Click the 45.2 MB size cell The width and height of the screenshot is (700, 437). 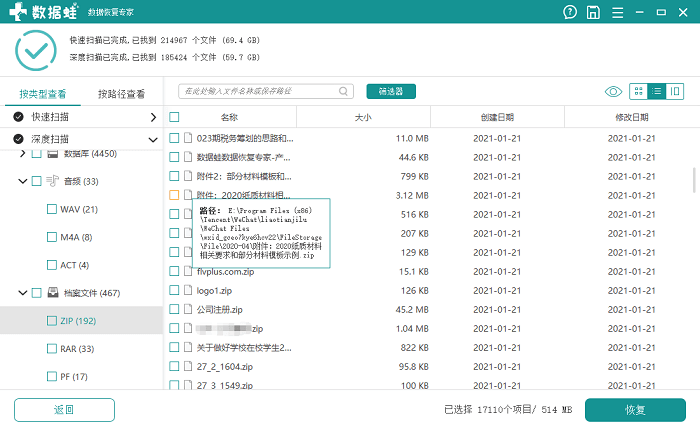pos(412,309)
